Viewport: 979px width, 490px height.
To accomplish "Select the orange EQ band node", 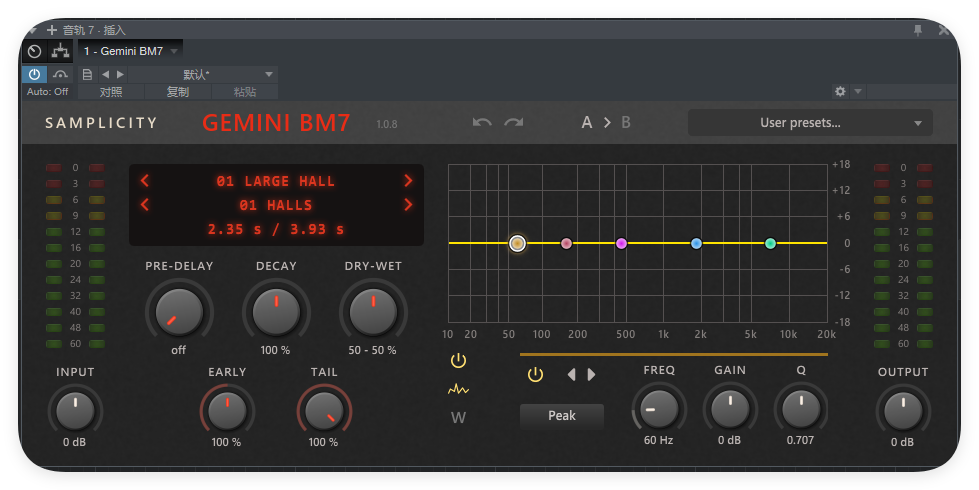I will tap(517, 243).
